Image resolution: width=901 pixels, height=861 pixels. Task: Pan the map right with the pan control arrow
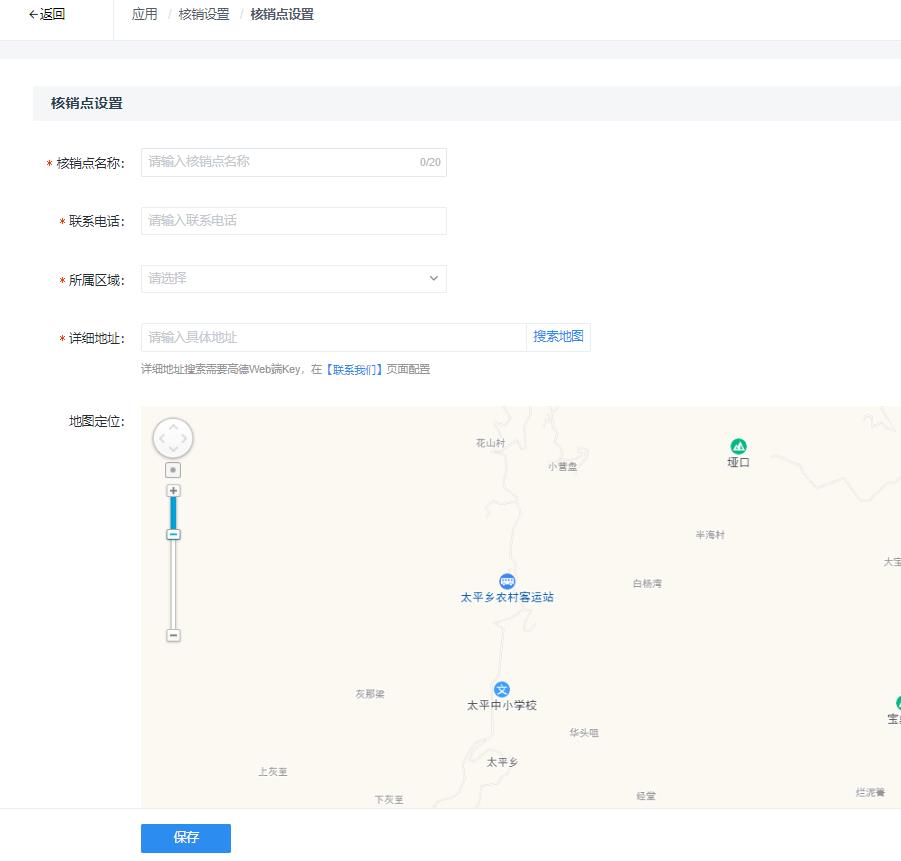185,438
